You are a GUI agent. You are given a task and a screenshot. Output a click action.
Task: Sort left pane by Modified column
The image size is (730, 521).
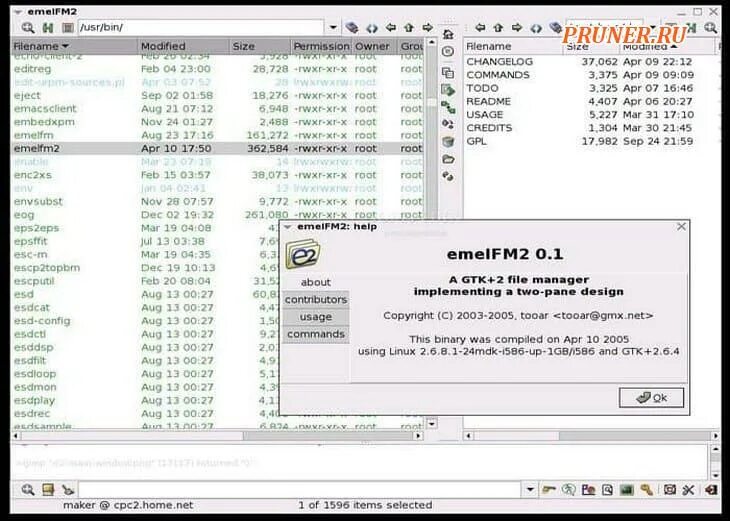[x=184, y=46]
